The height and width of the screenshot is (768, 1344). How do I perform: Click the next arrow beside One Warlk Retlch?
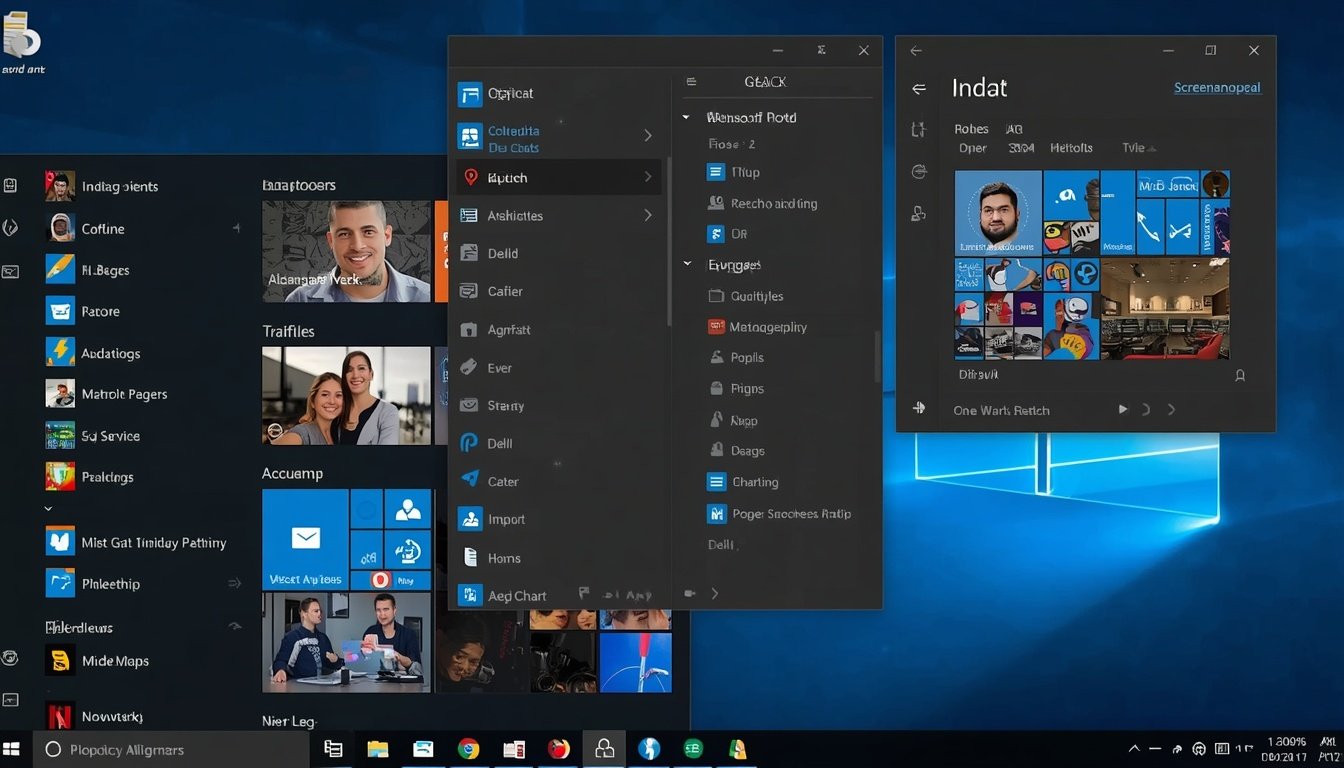(x=1171, y=410)
